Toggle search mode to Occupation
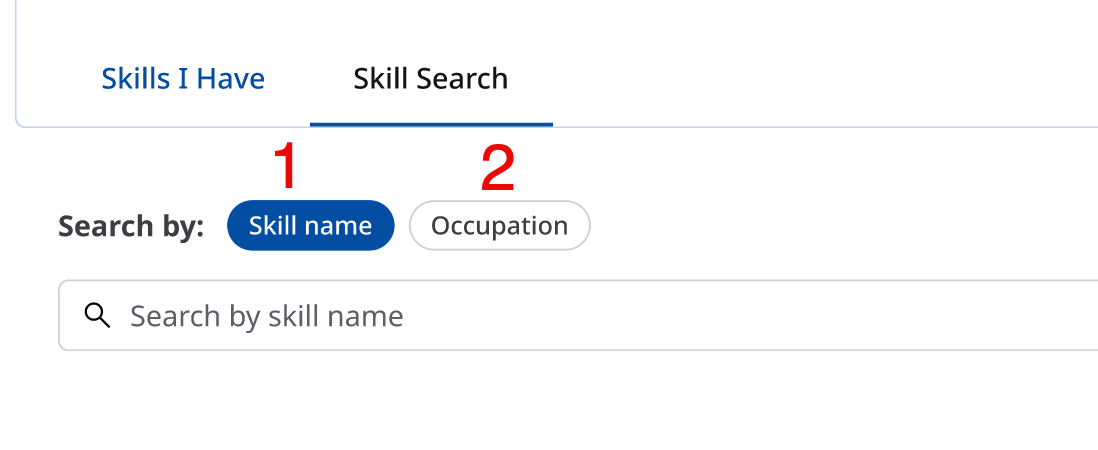The width and height of the screenshot is (1098, 450). 499,226
